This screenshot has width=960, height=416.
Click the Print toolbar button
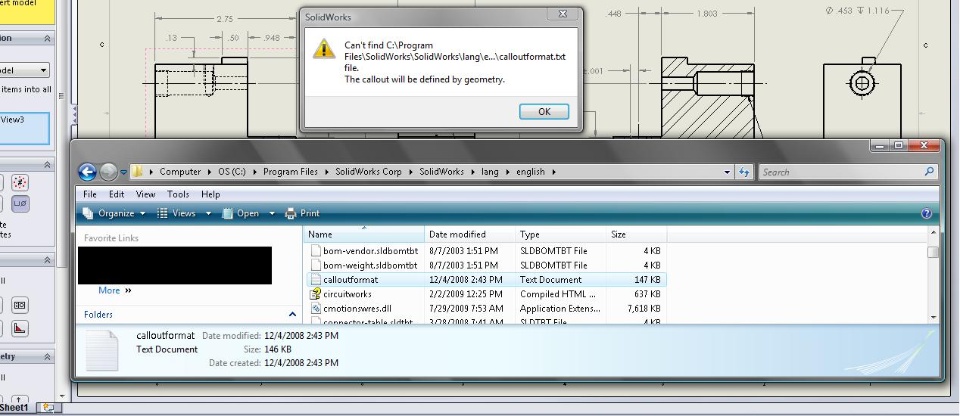pos(302,213)
